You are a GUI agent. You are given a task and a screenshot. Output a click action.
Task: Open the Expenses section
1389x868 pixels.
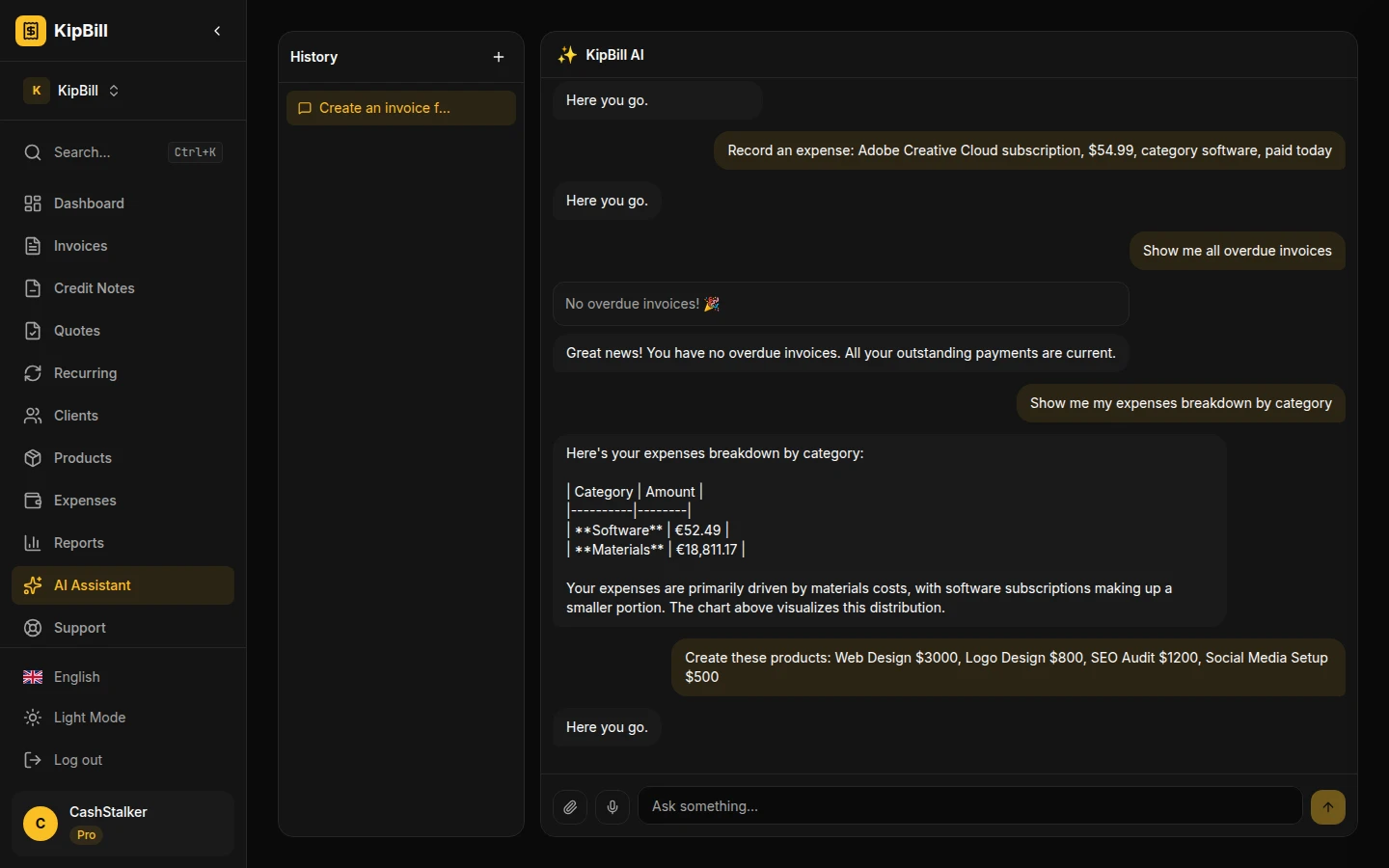[85, 501]
